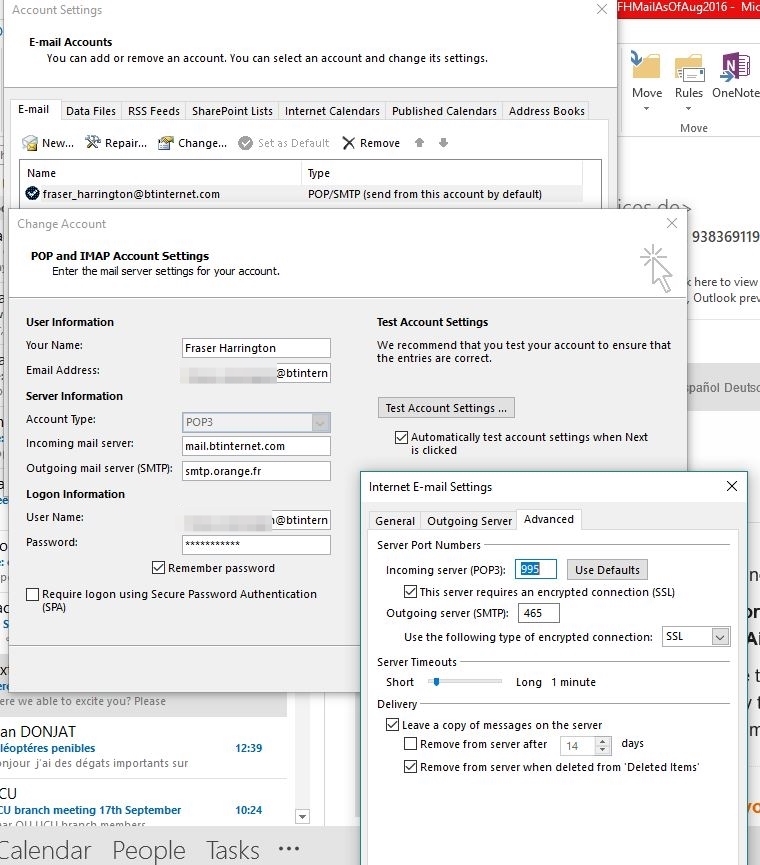The width and height of the screenshot is (760, 865).
Task: Click the Outgoing server SMTP port field
Action: coord(537,614)
